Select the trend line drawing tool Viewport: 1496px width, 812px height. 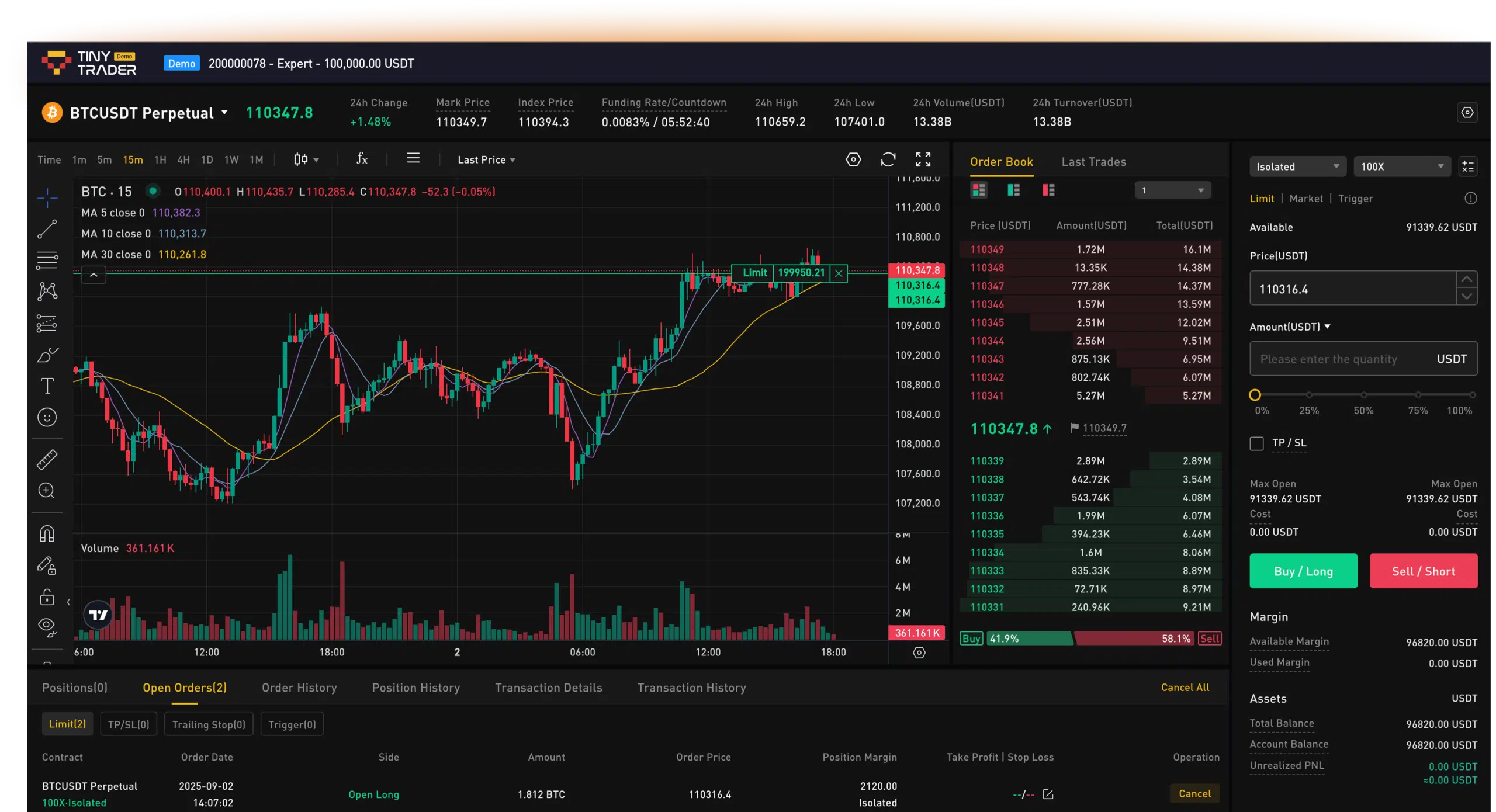(47, 229)
